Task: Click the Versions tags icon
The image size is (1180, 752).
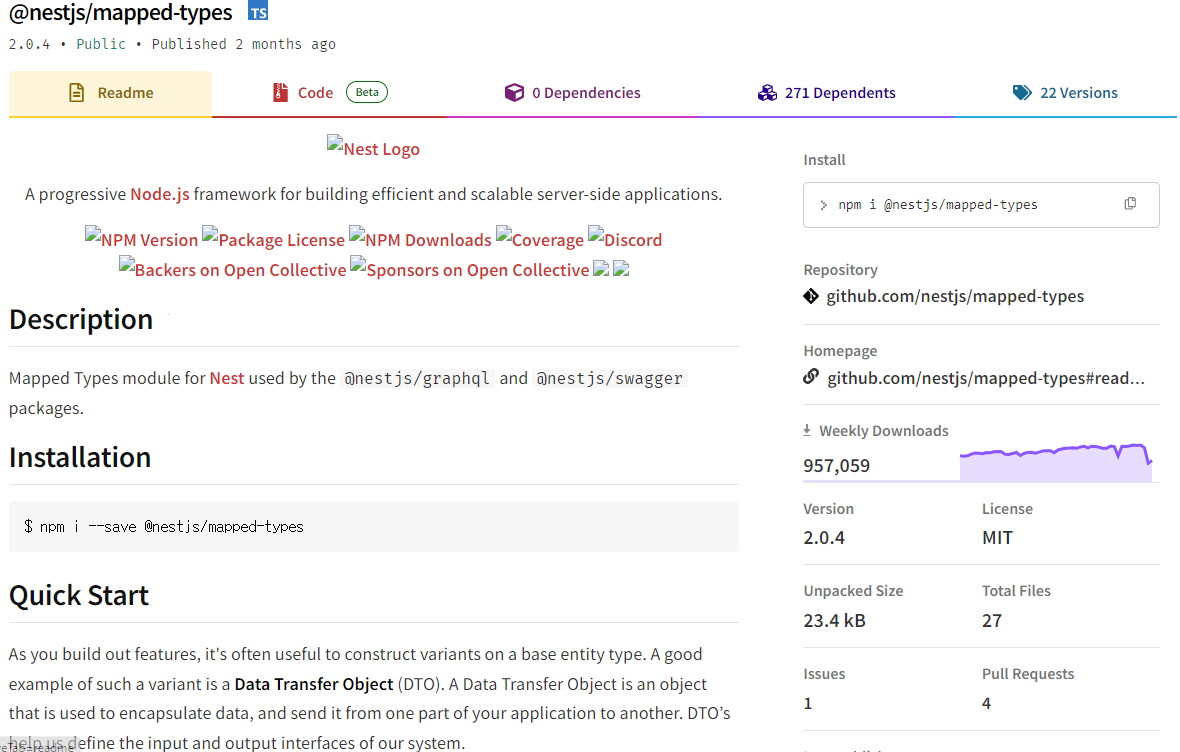Action: click(1022, 93)
